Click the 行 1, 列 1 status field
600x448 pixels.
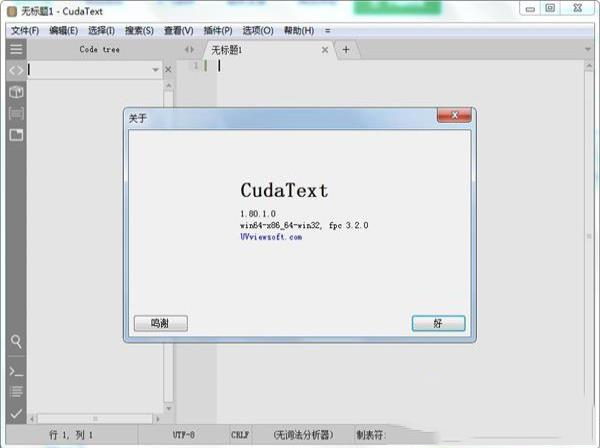(71, 435)
